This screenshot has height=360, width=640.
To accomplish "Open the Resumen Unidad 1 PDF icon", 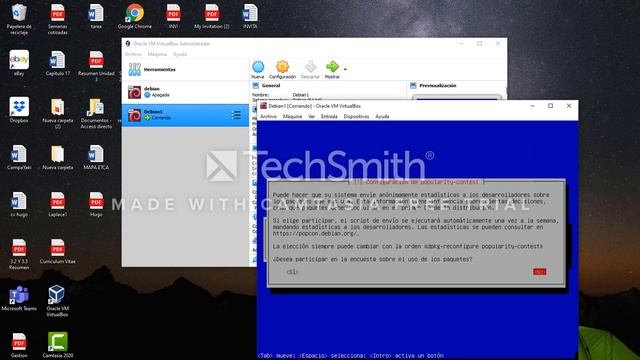I will coord(96,65).
